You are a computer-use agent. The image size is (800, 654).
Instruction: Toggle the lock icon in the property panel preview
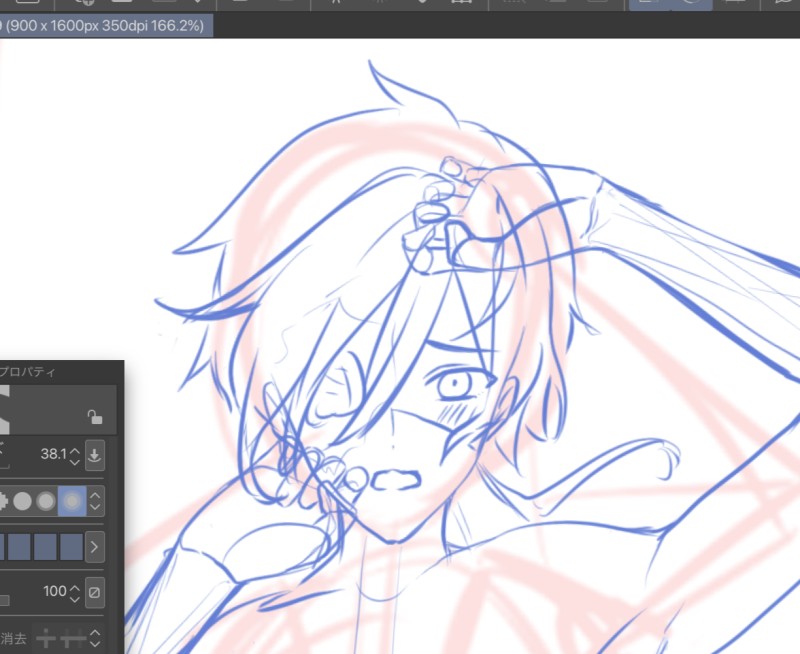click(95, 417)
